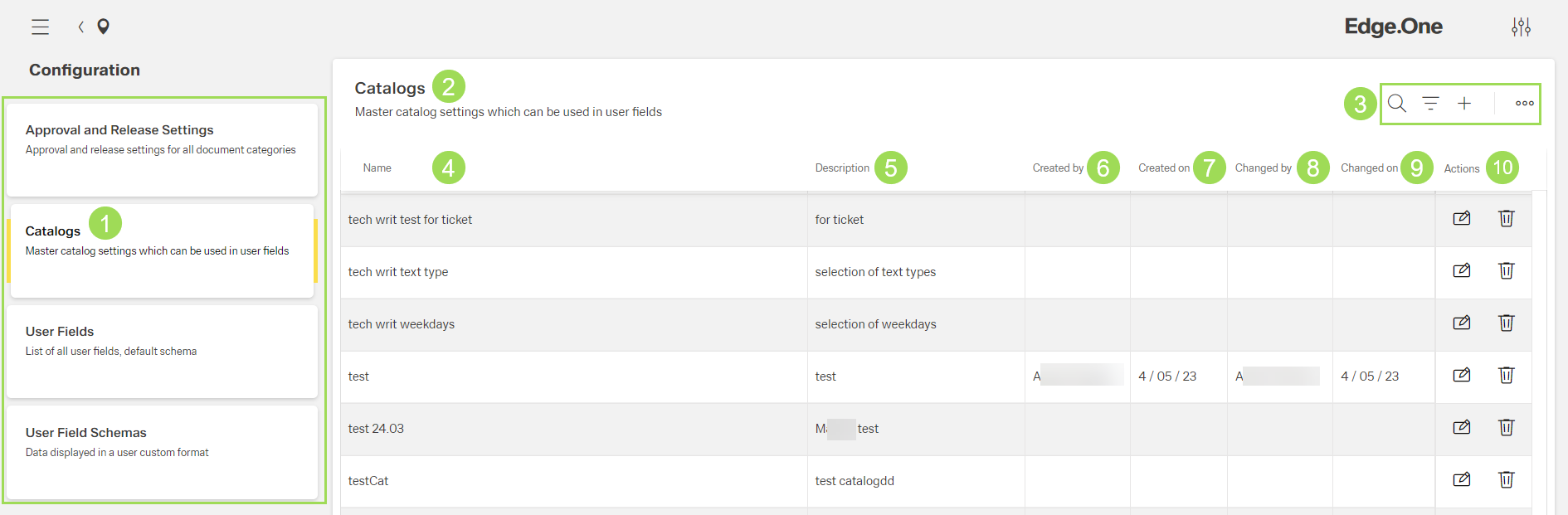Sort table by Created on column
The width and height of the screenshot is (1568, 515).
(1163, 168)
